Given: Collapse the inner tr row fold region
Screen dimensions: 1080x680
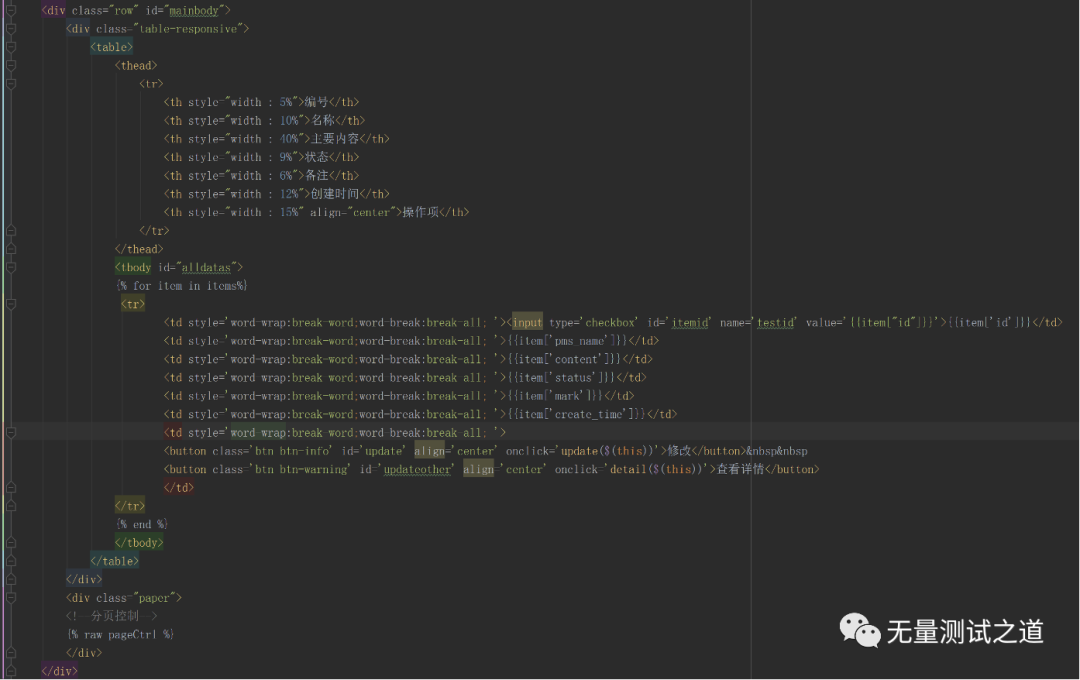Looking at the screenshot, I should [x=10, y=303].
